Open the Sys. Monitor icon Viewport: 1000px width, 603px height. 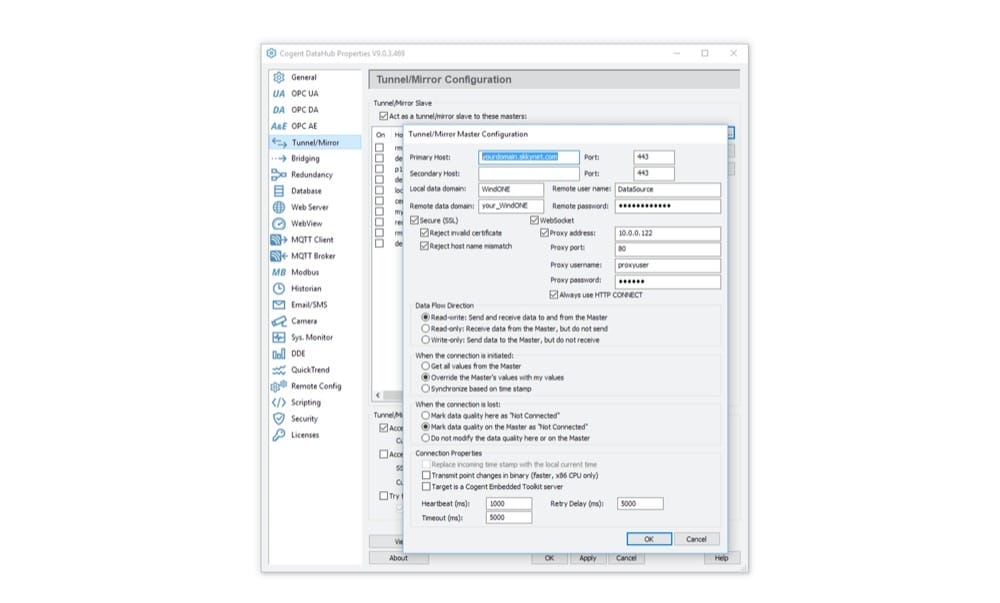click(279, 337)
